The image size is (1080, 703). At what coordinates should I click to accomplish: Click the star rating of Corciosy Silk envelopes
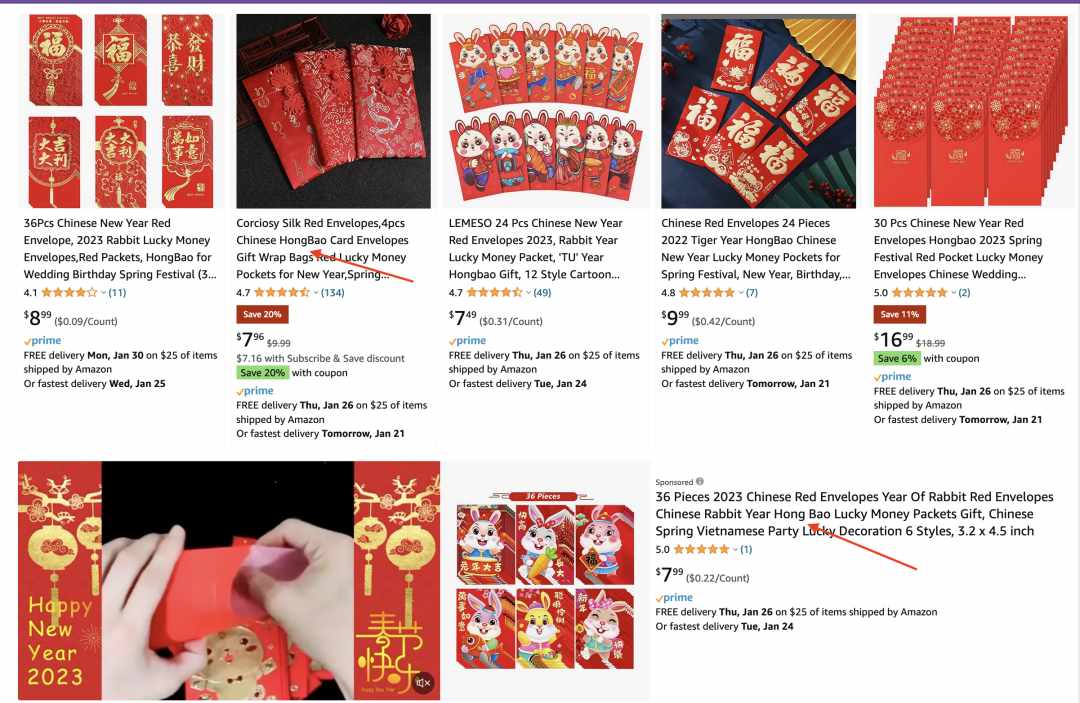(x=282, y=293)
